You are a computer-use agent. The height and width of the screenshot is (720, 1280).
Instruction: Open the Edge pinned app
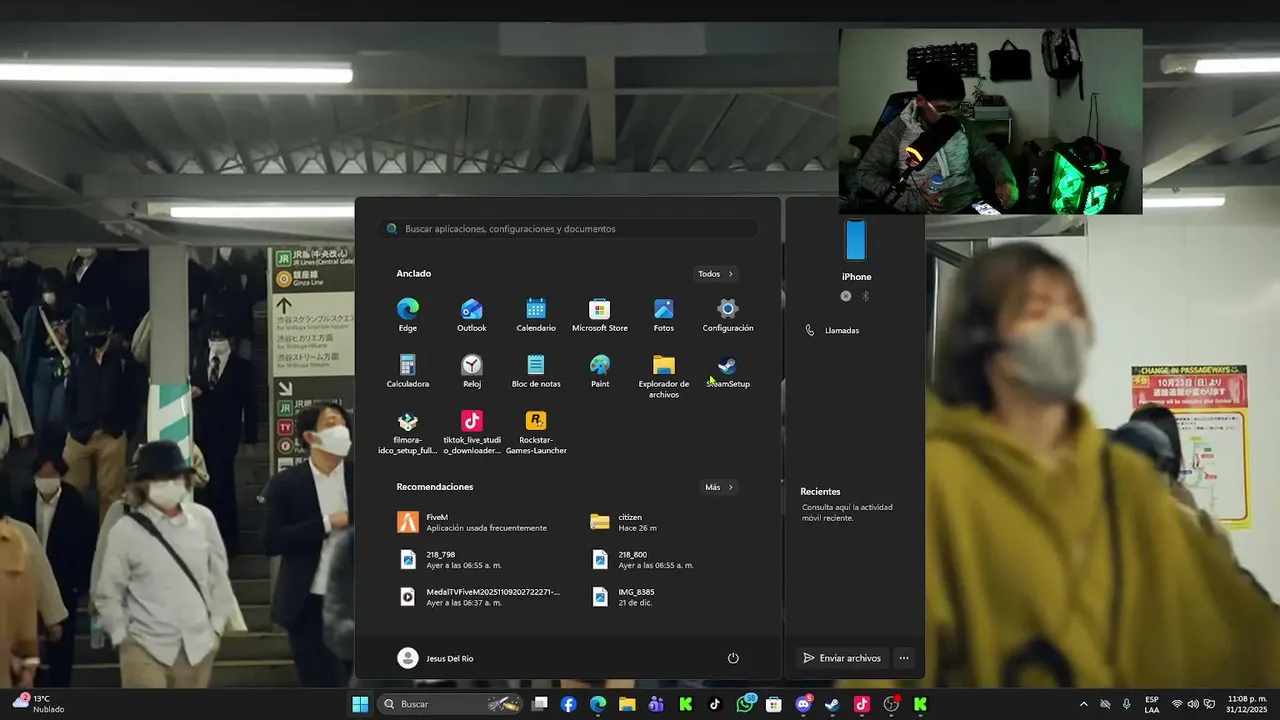pyautogui.click(x=408, y=315)
